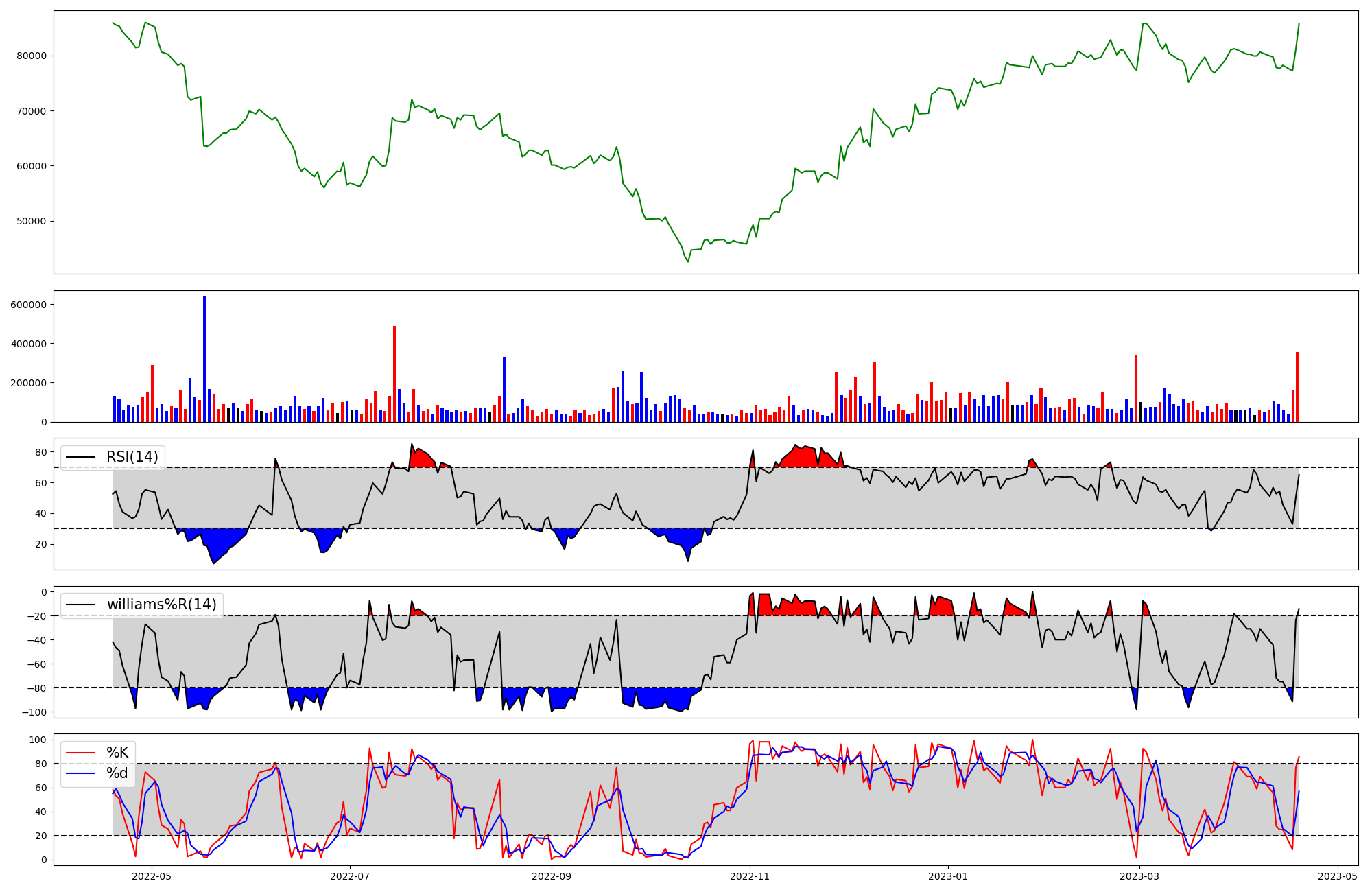Click the 50000 price axis tick label
Screen dimensions: 1372x892
[31, 221]
